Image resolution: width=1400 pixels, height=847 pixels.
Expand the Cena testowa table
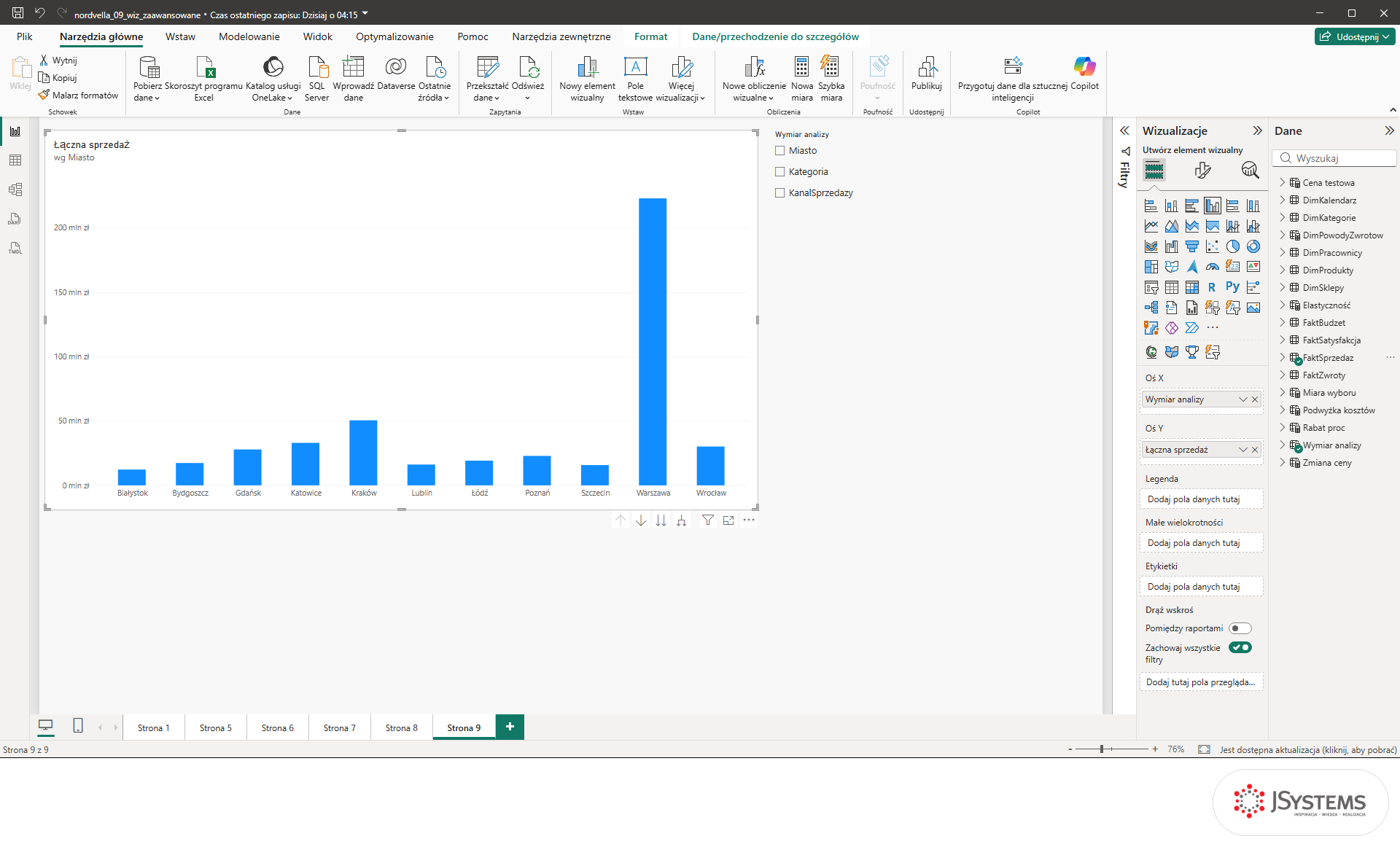pos(1283,182)
